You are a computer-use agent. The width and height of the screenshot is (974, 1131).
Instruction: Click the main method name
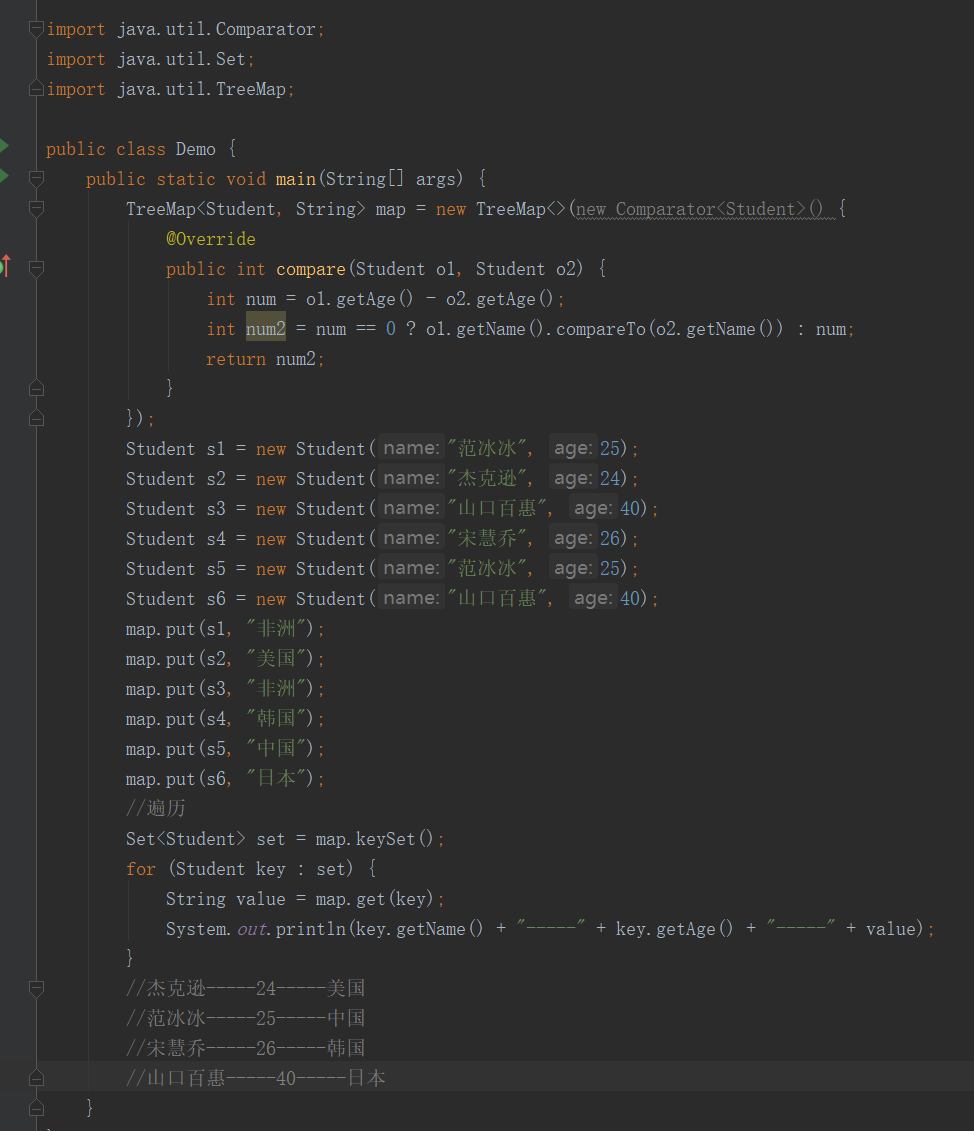tap(296, 179)
